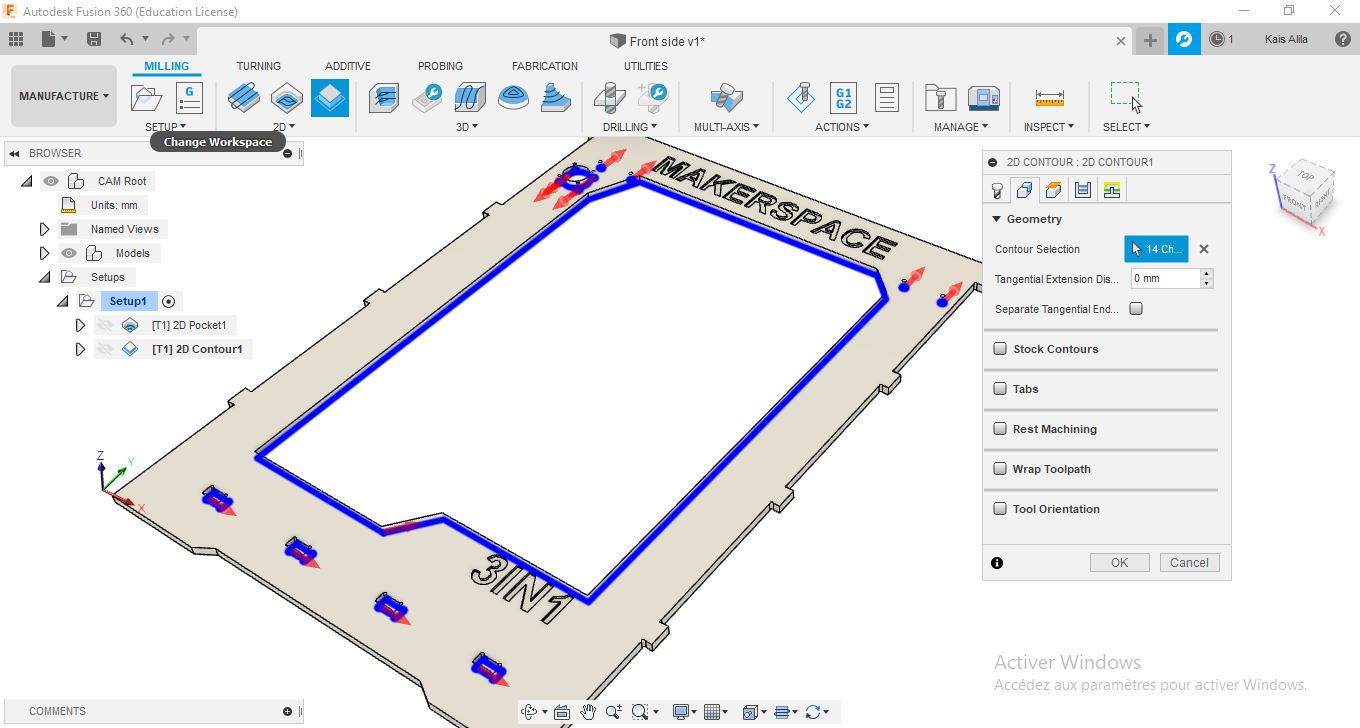
Task: Click the ViewCube in the viewport corner
Action: (1303, 193)
